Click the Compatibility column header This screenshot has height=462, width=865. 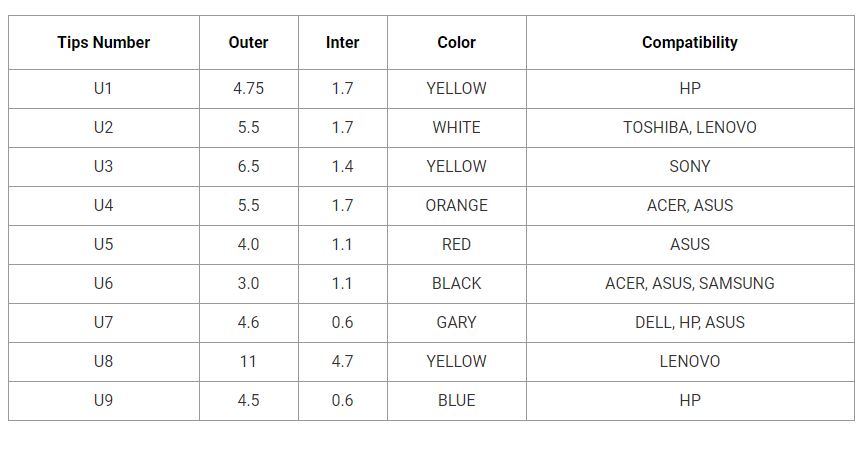(x=689, y=42)
